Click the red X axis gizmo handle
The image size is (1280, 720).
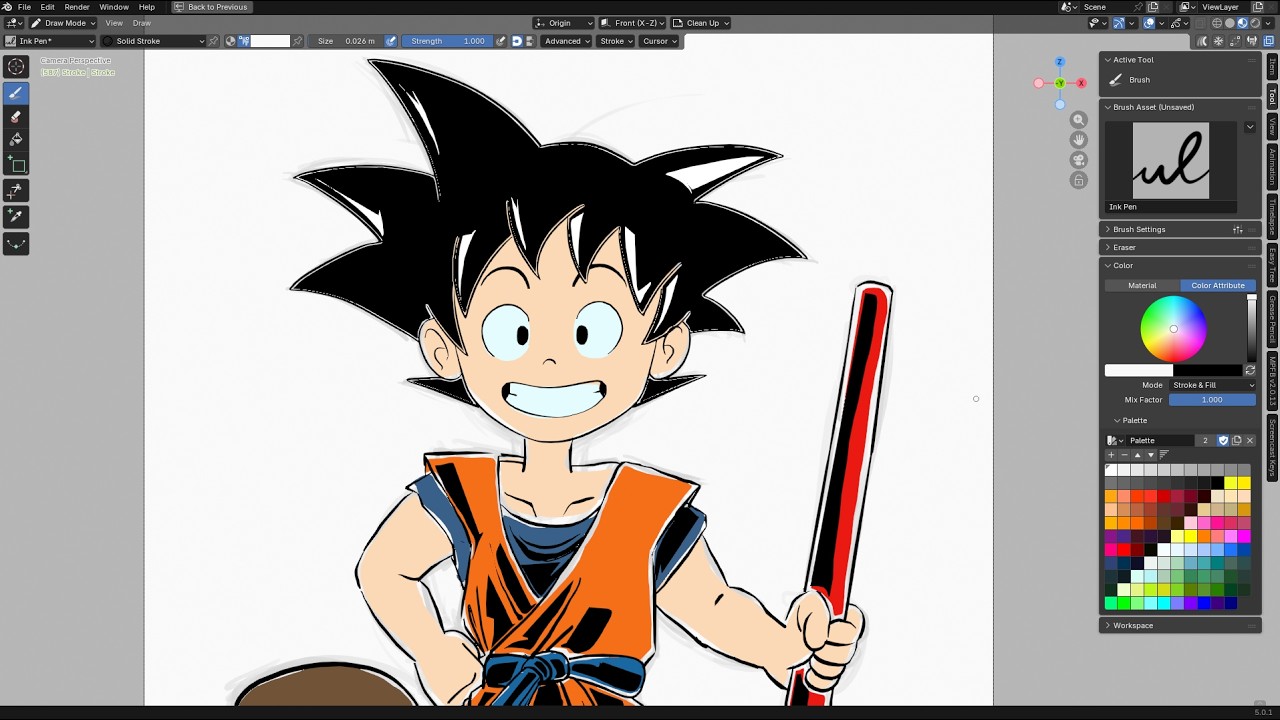coord(1081,83)
